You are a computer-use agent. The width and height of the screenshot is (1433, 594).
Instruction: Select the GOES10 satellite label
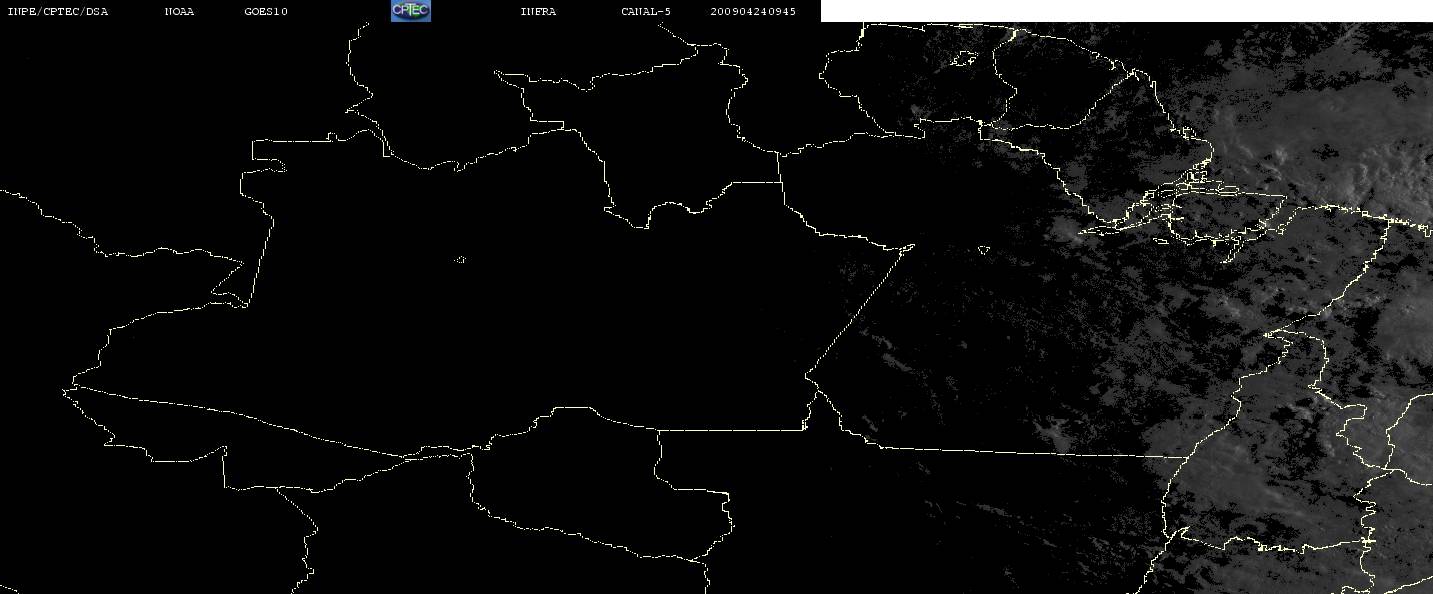[x=265, y=12]
